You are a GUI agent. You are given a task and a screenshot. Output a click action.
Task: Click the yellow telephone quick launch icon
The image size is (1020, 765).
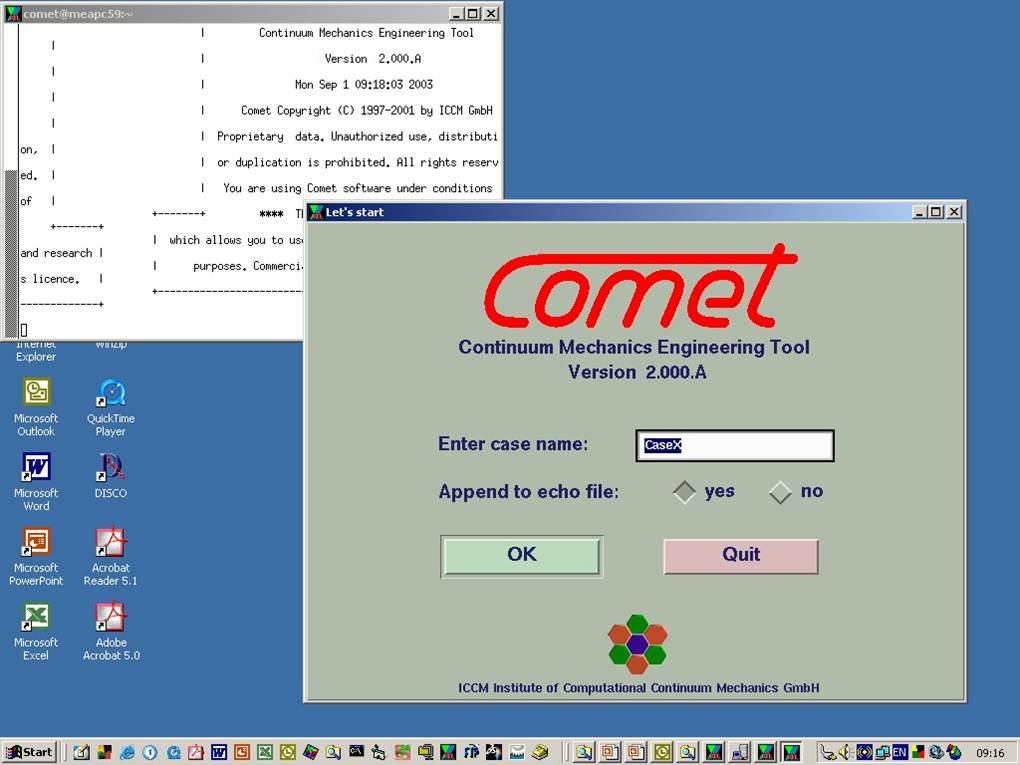point(539,753)
